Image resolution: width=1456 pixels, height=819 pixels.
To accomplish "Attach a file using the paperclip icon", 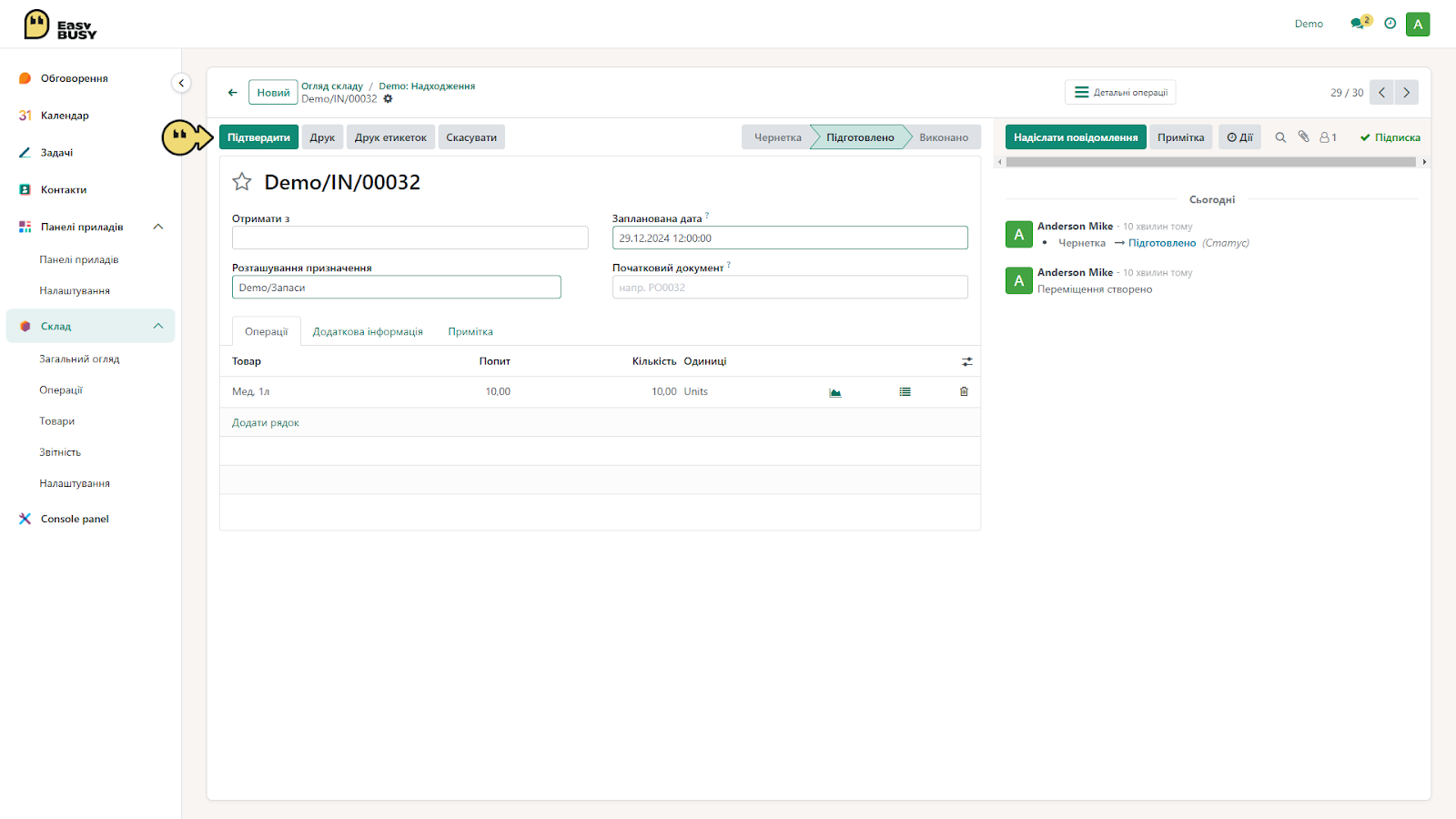I will click(1303, 136).
